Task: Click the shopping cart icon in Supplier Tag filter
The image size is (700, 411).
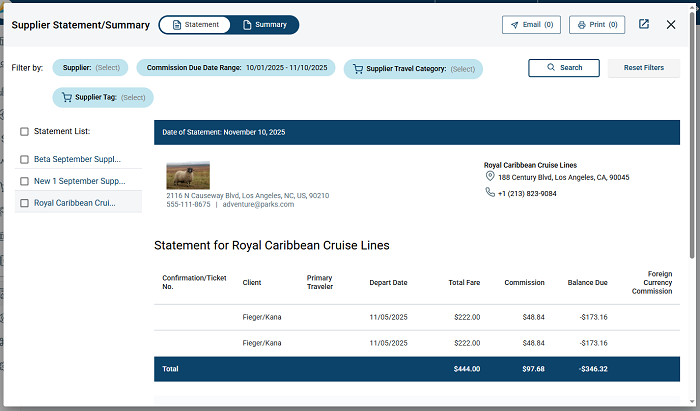Action: [x=67, y=97]
